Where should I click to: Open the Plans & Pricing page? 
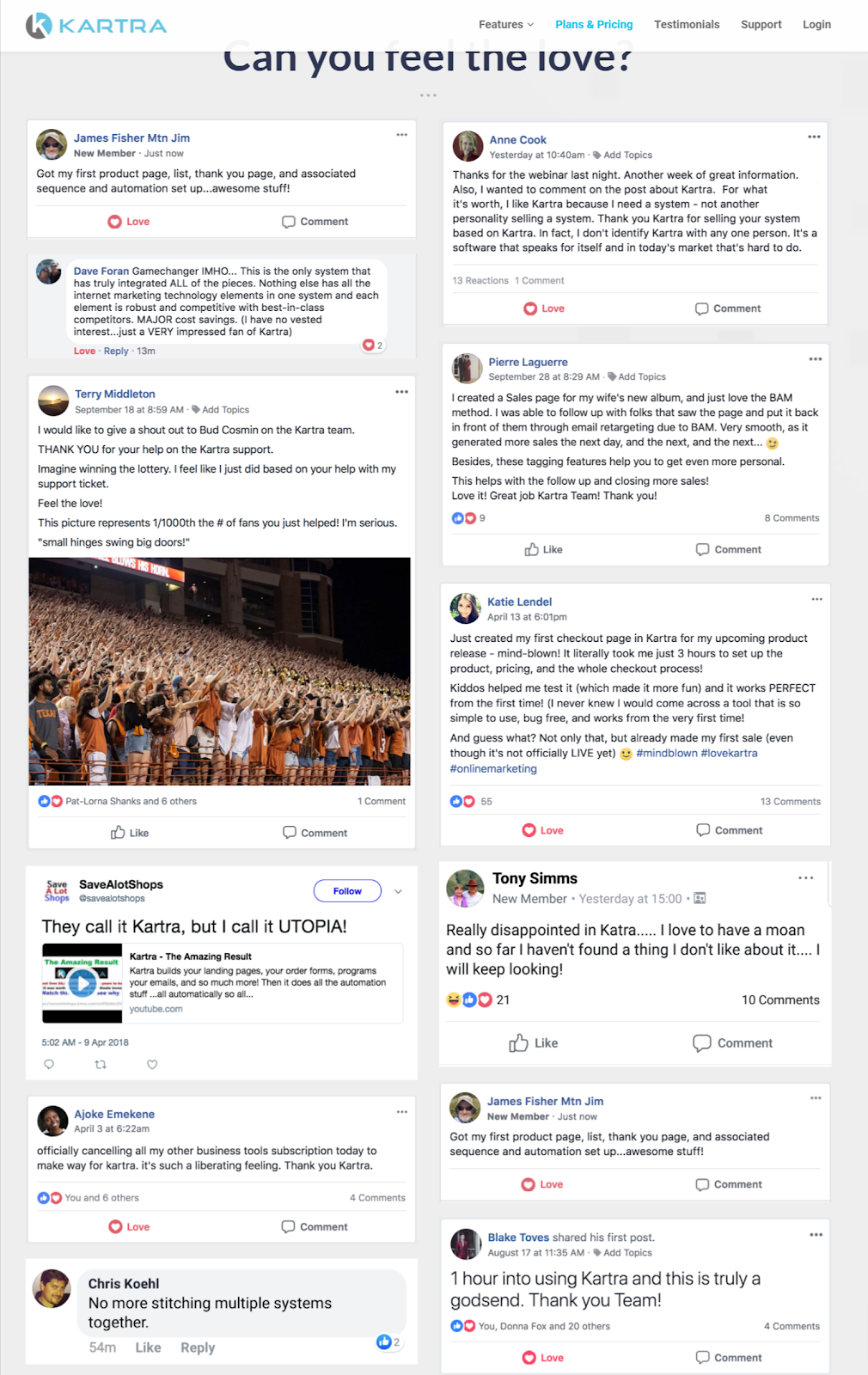tap(594, 24)
